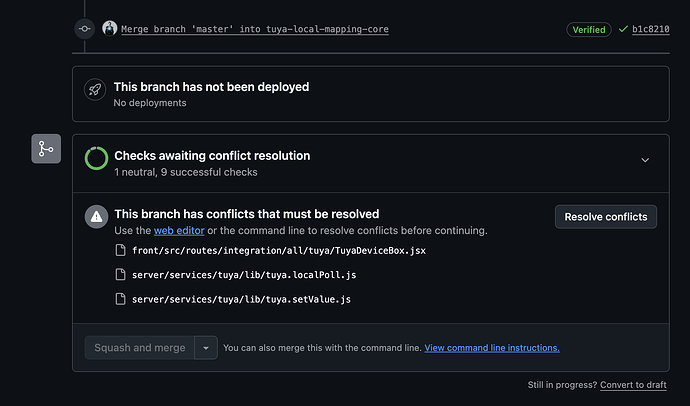
Task: Click the Convert to draft link
Action: (x=633, y=385)
